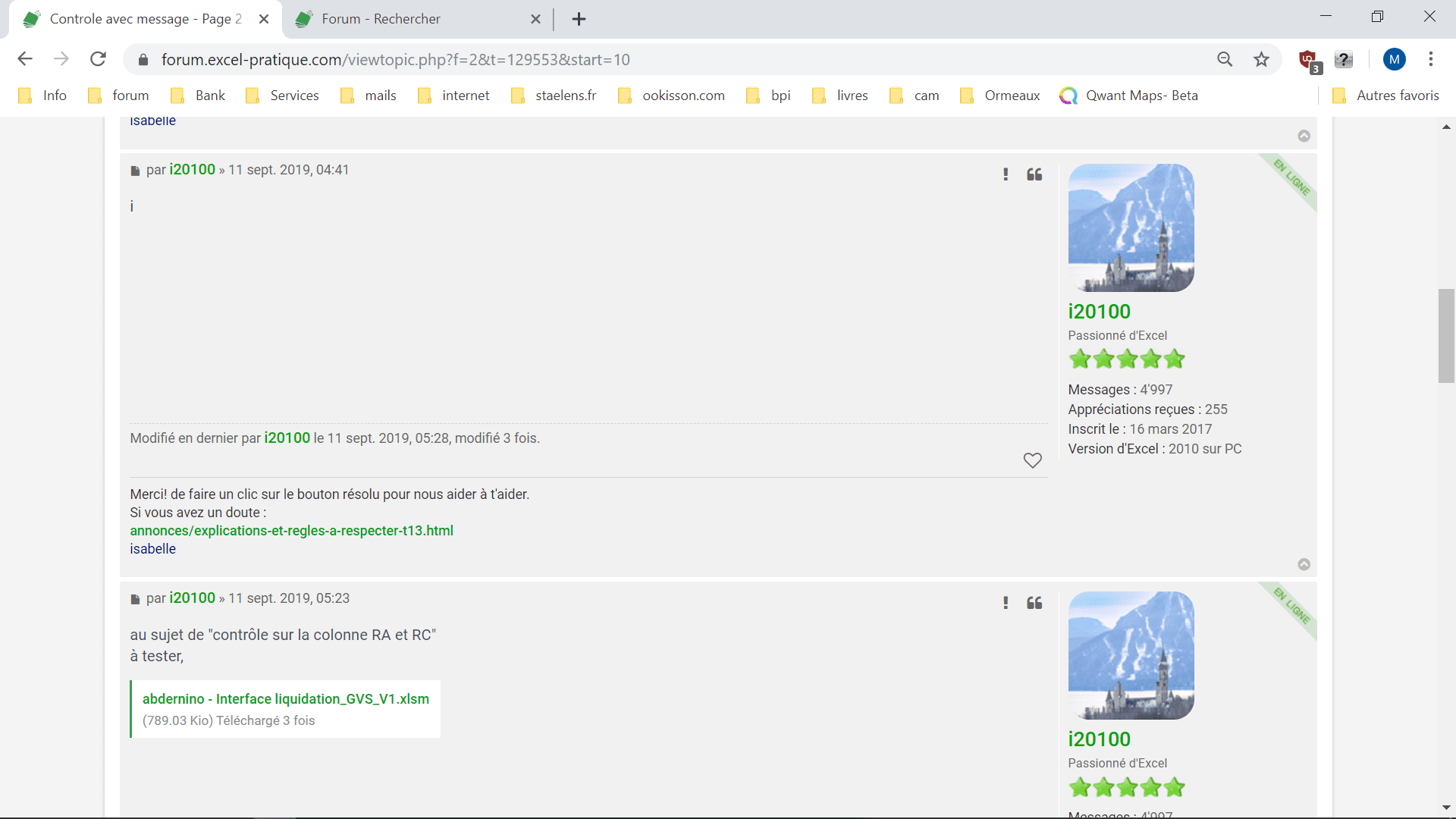Click the back-to-top arrow above 05:23 post
Viewport: 1456px width, 819px height.
[x=1304, y=564]
